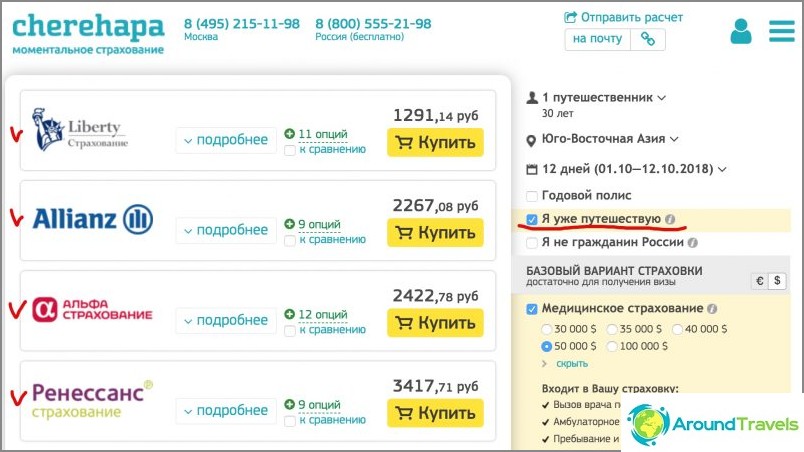Add Ренессанс policy to comparison checkbox
The width and height of the screenshot is (804, 452).
click(290, 421)
